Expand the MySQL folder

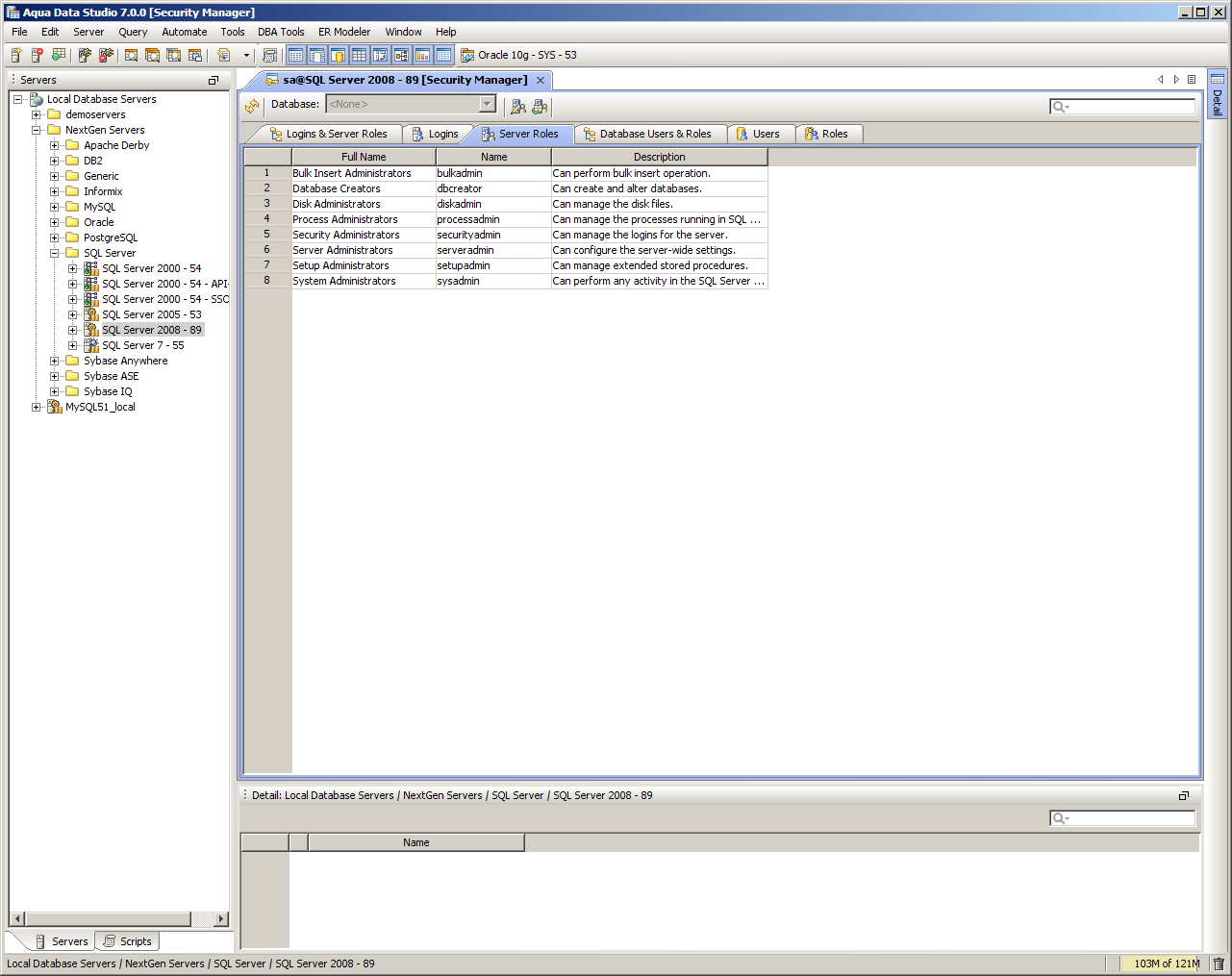click(x=55, y=207)
